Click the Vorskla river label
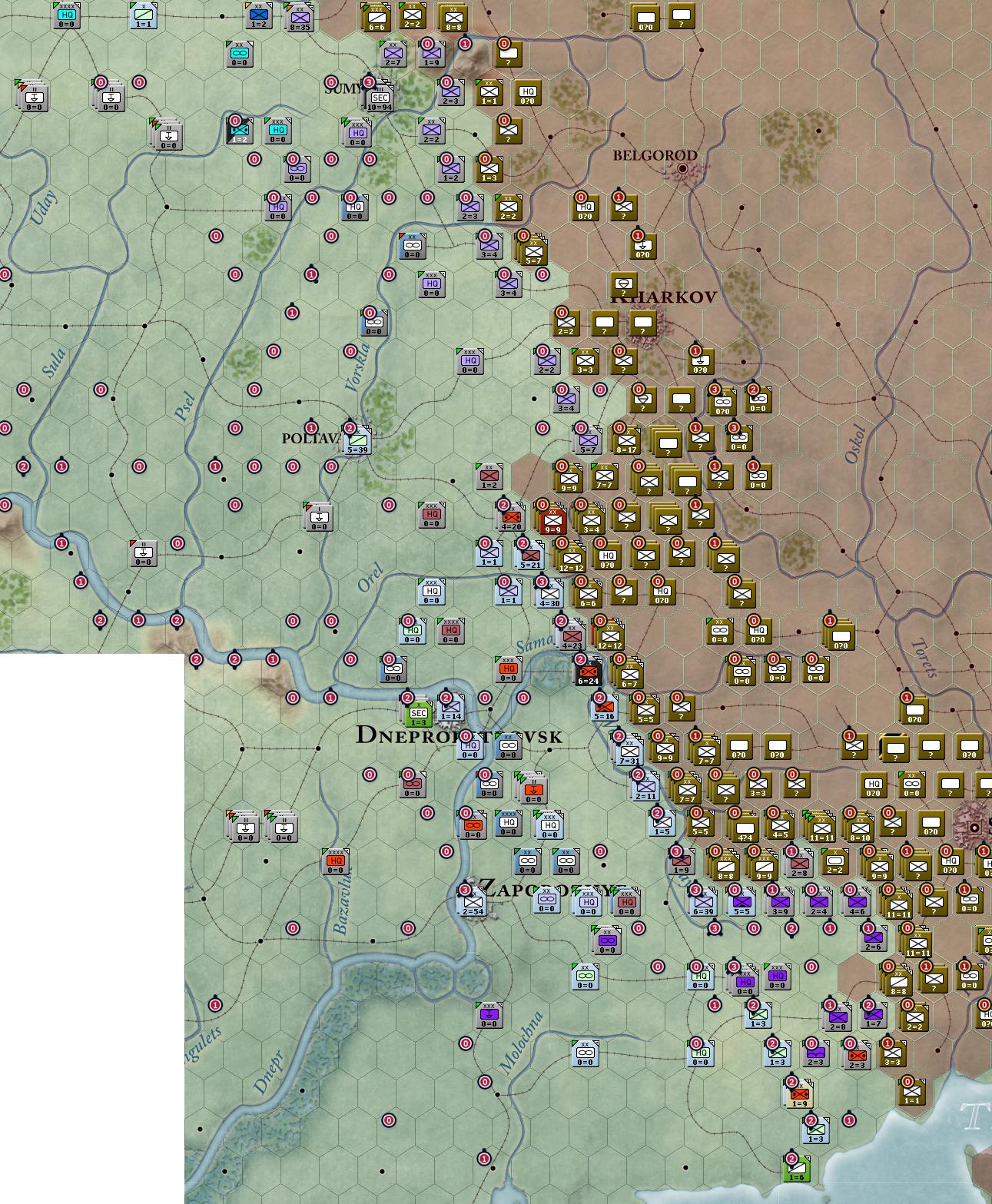 pyautogui.click(x=358, y=367)
